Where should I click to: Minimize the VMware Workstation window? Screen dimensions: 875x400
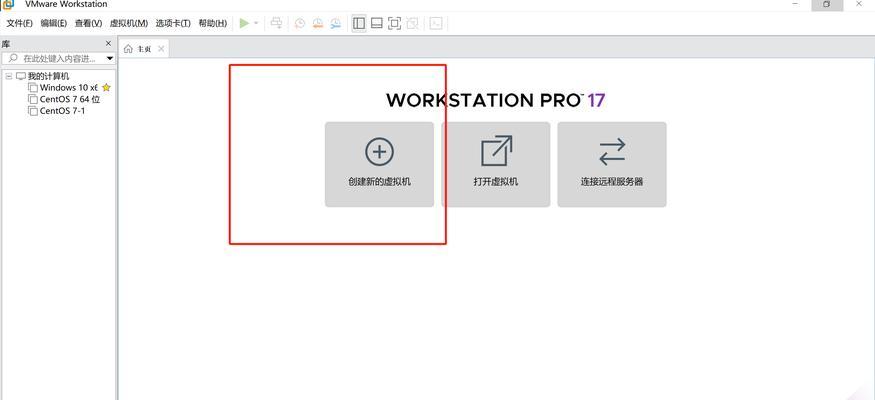[x=795, y=4]
